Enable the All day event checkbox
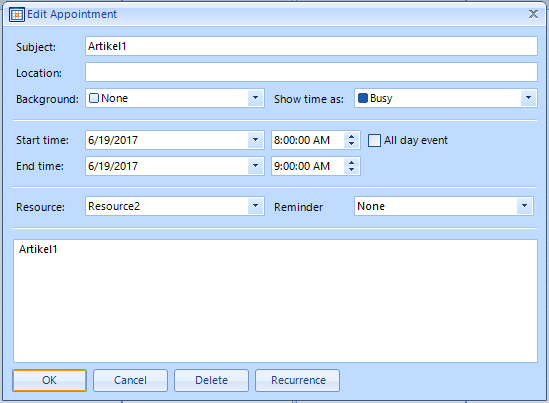This screenshot has height=403, width=549. (374, 140)
